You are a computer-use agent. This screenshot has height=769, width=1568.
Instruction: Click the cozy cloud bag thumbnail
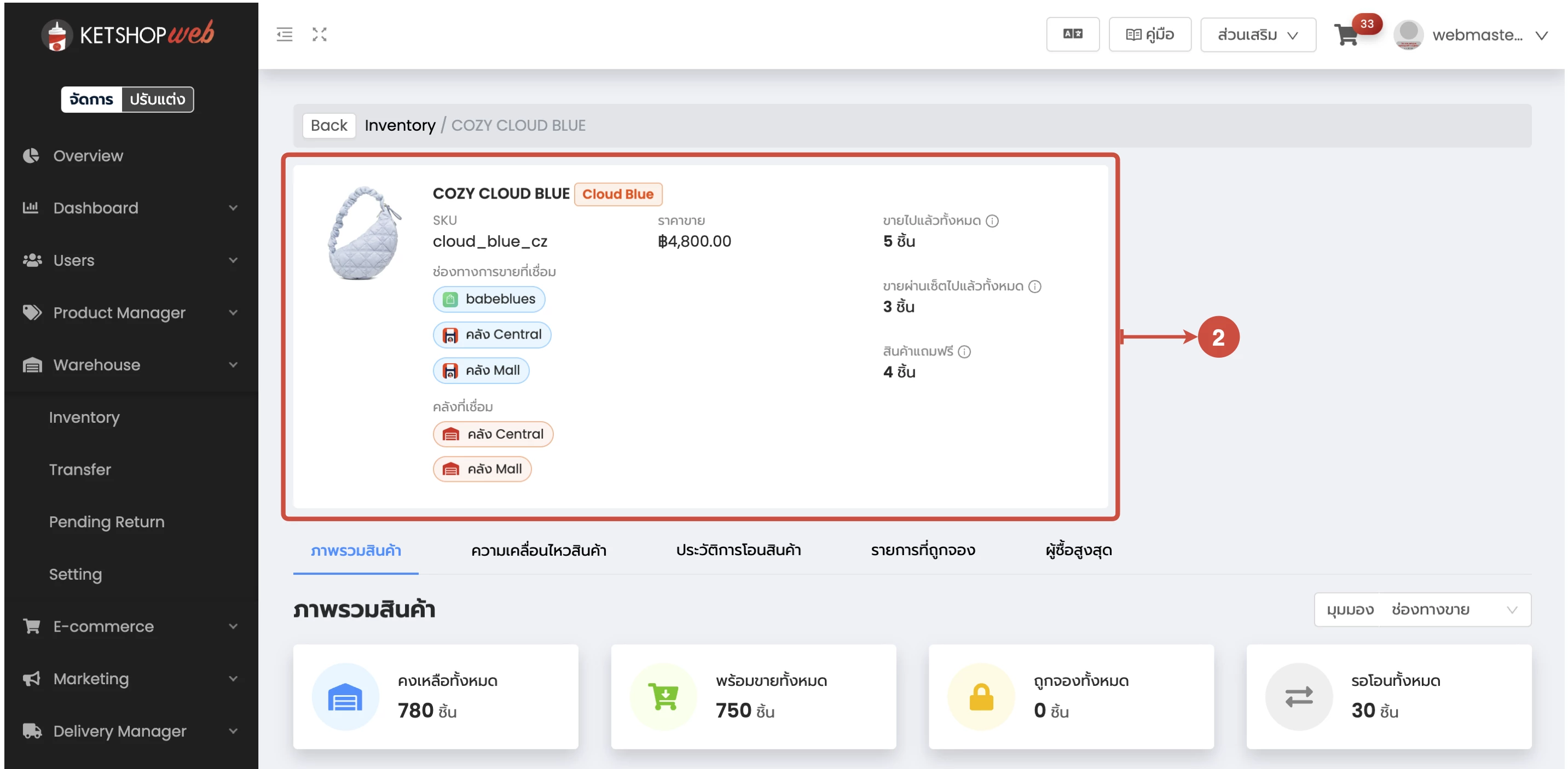(x=364, y=234)
